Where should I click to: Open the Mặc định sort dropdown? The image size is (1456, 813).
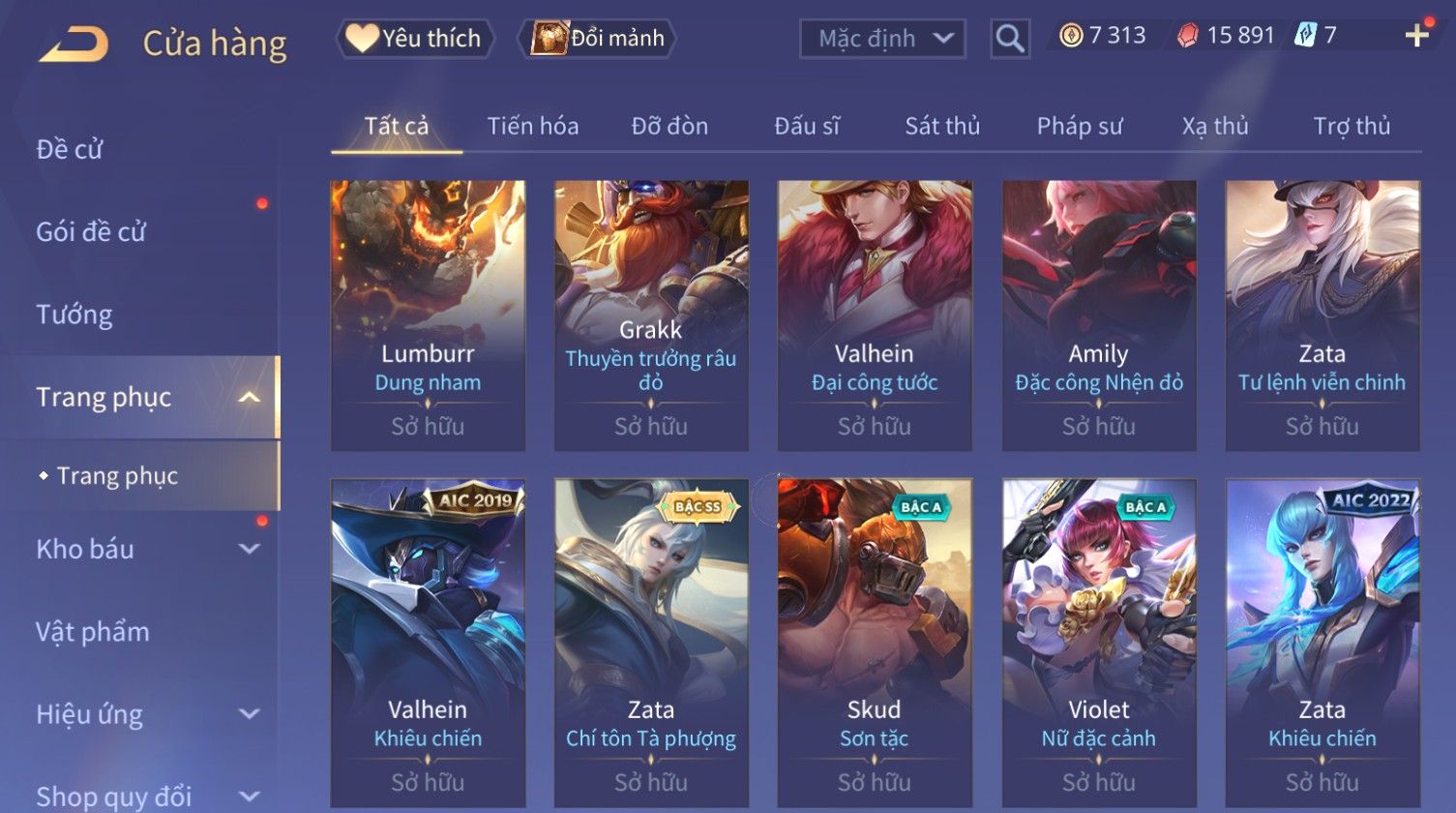point(882,39)
